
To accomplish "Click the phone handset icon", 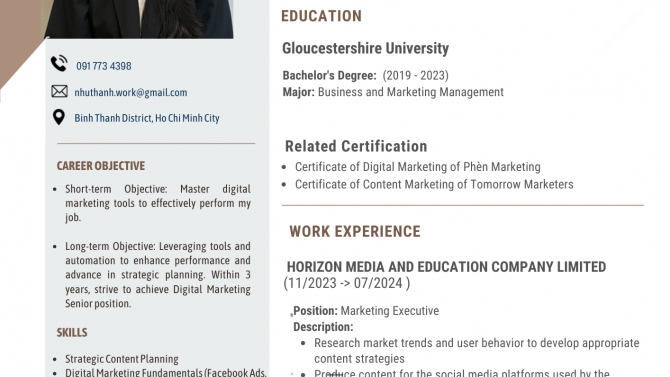I will pyautogui.click(x=59, y=63).
